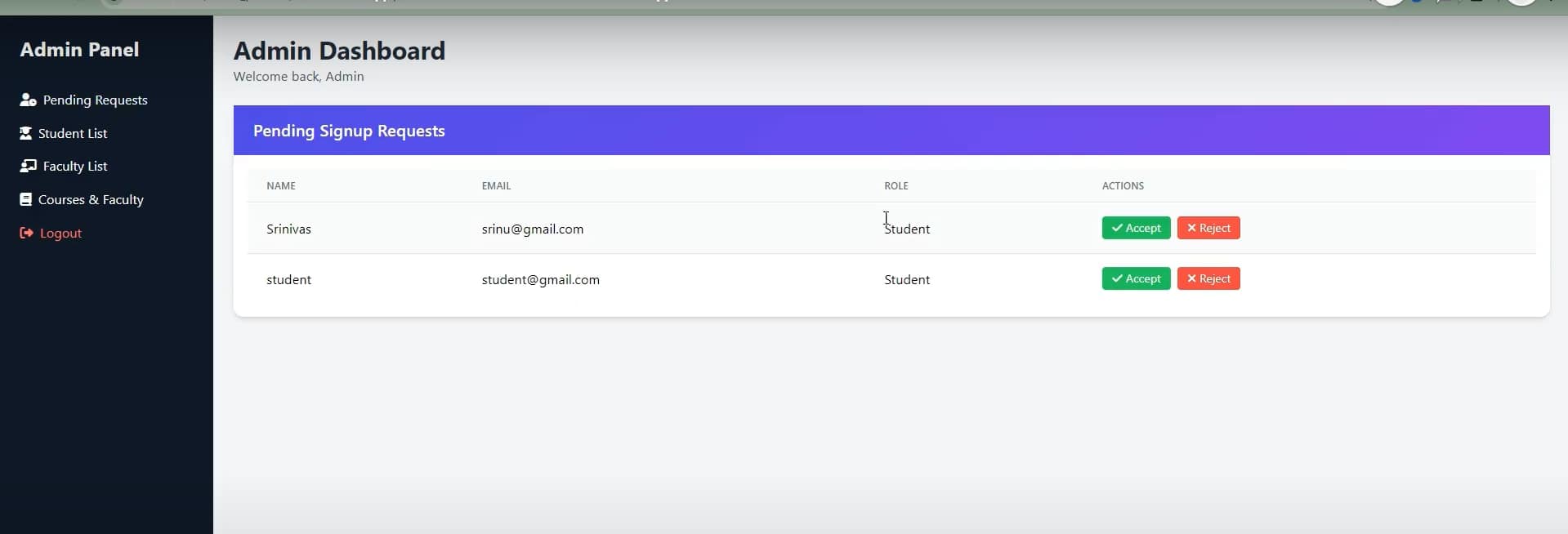Click the Admin Panel sidebar title
This screenshot has width=1568, height=534.
point(79,50)
